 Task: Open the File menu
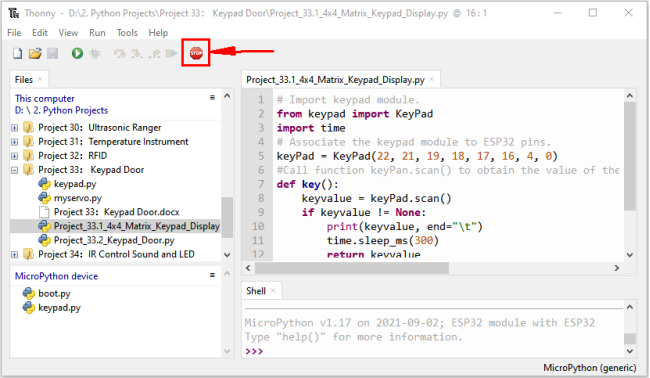[14, 33]
